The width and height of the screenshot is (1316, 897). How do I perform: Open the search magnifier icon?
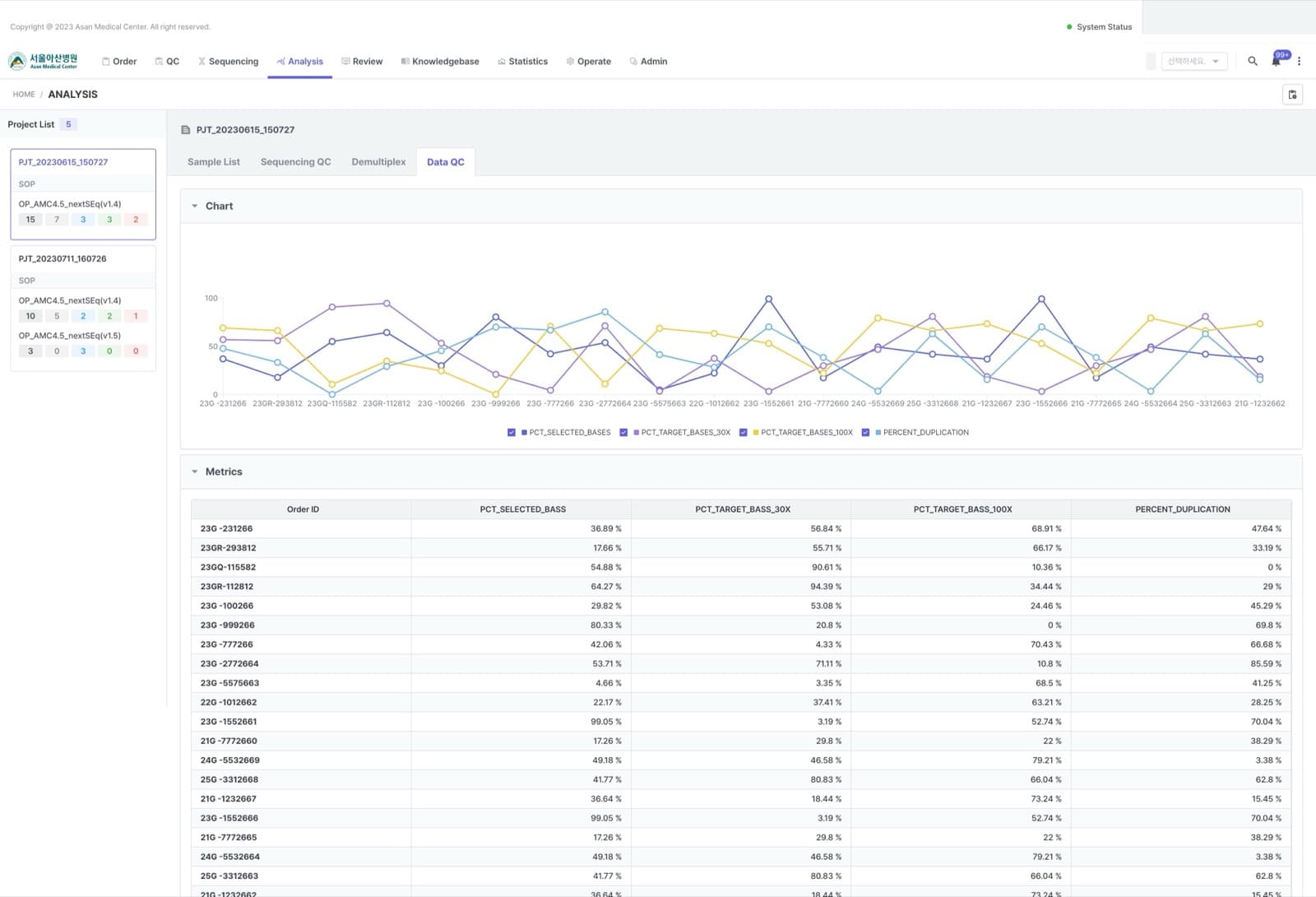1253,61
